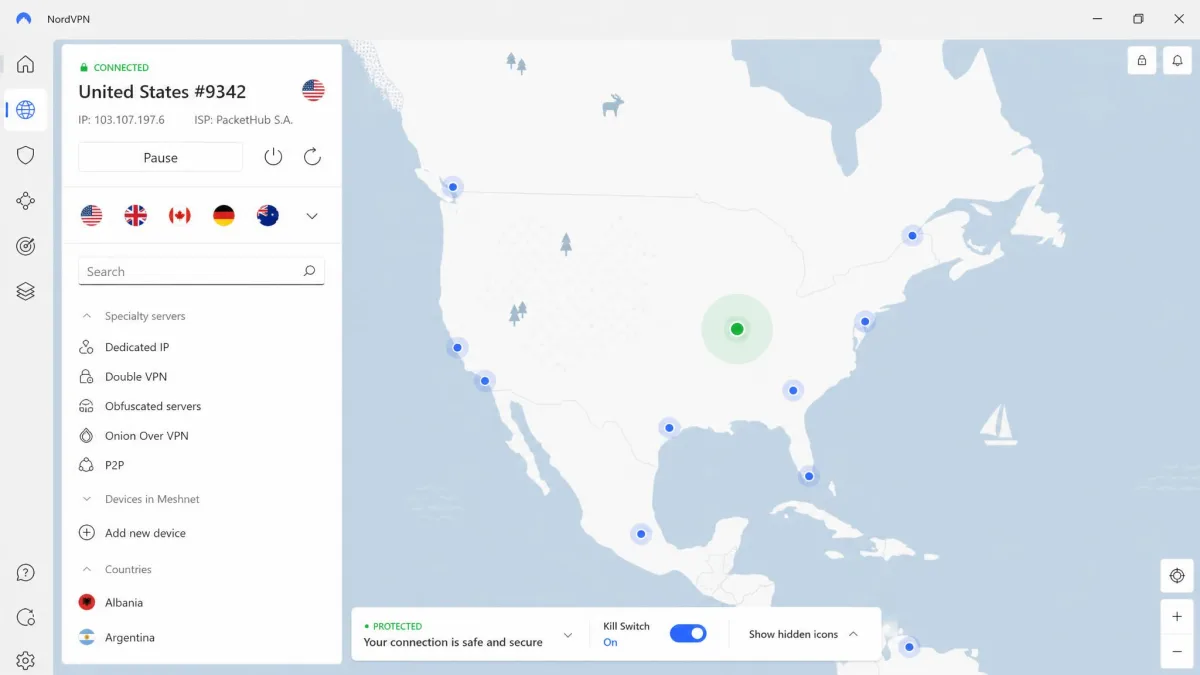
Task: Open the Threat Protection shield icon
Action: click(x=26, y=155)
